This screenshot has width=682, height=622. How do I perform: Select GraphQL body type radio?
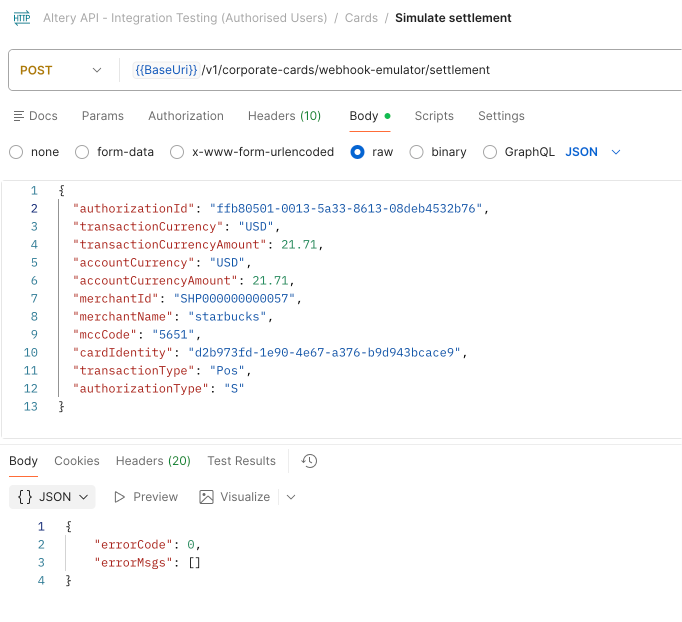point(490,152)
